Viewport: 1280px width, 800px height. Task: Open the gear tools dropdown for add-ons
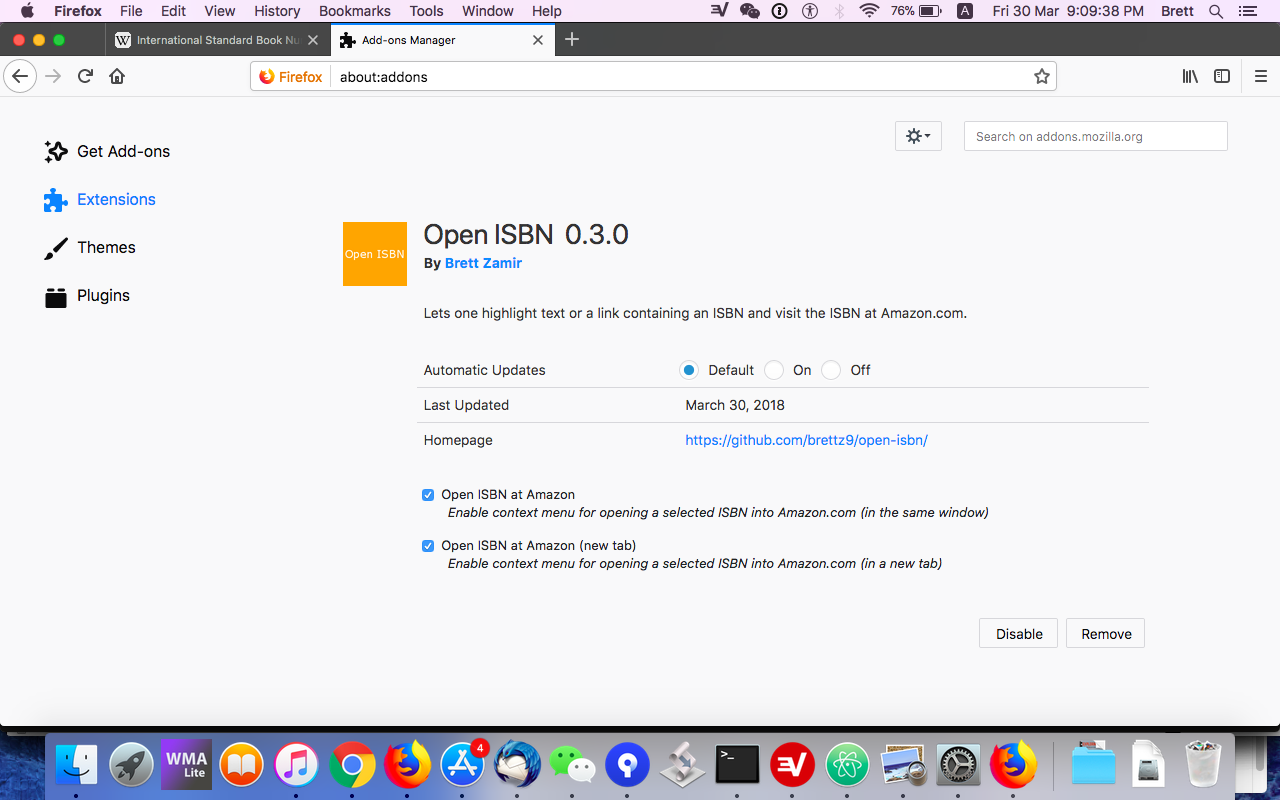[918, 136]
